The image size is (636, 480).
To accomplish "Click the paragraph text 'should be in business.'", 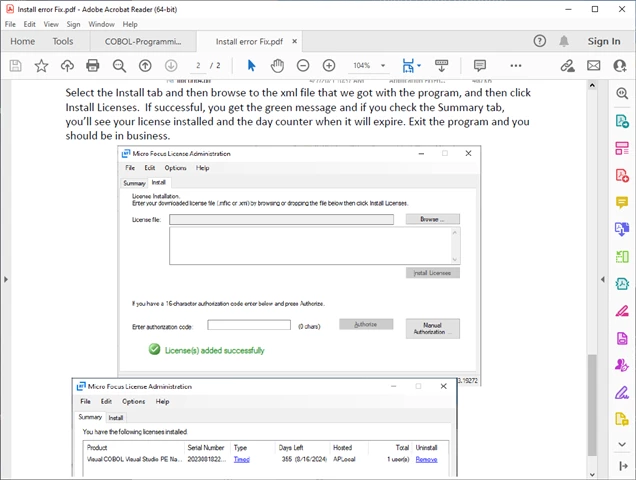I will (x=118, y=136).
